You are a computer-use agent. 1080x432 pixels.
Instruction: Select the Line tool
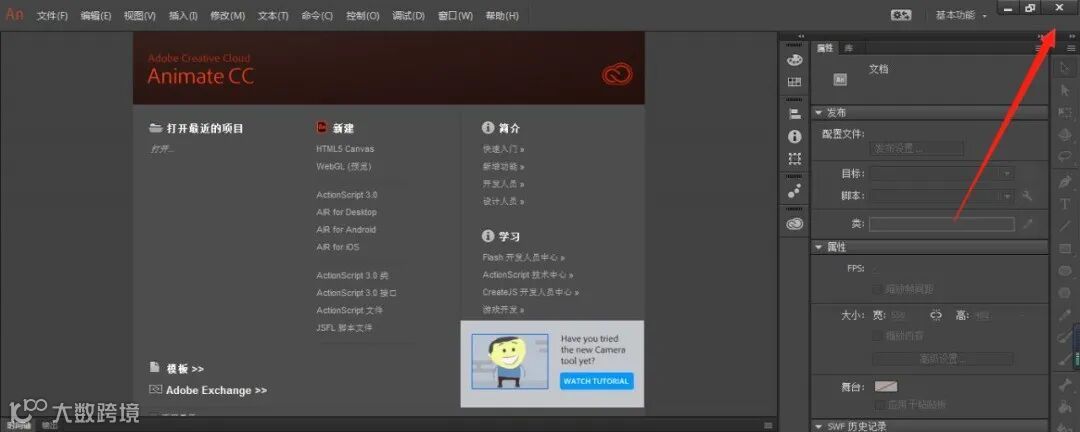tap(1066, 226)
